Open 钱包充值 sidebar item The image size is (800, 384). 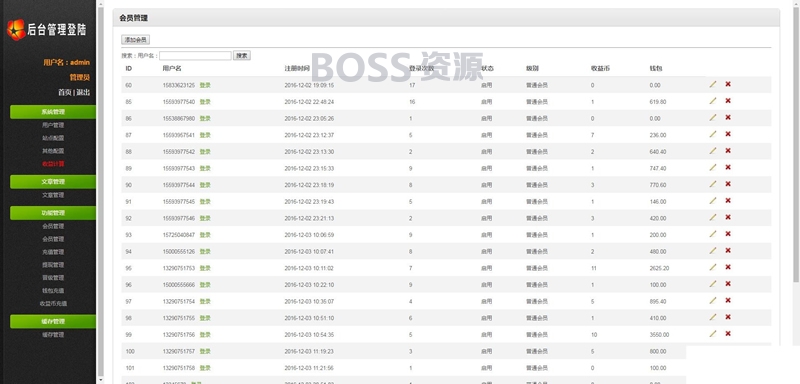tap(53, 291)
